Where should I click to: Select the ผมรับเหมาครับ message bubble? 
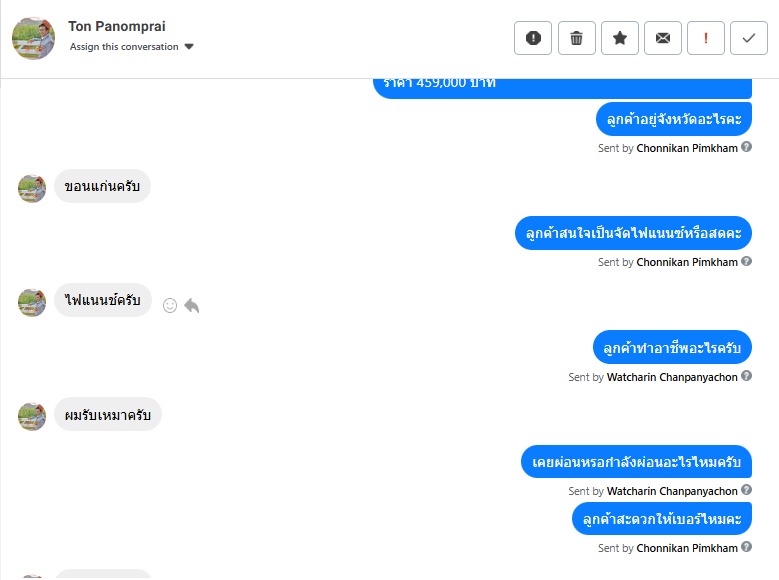108,414
